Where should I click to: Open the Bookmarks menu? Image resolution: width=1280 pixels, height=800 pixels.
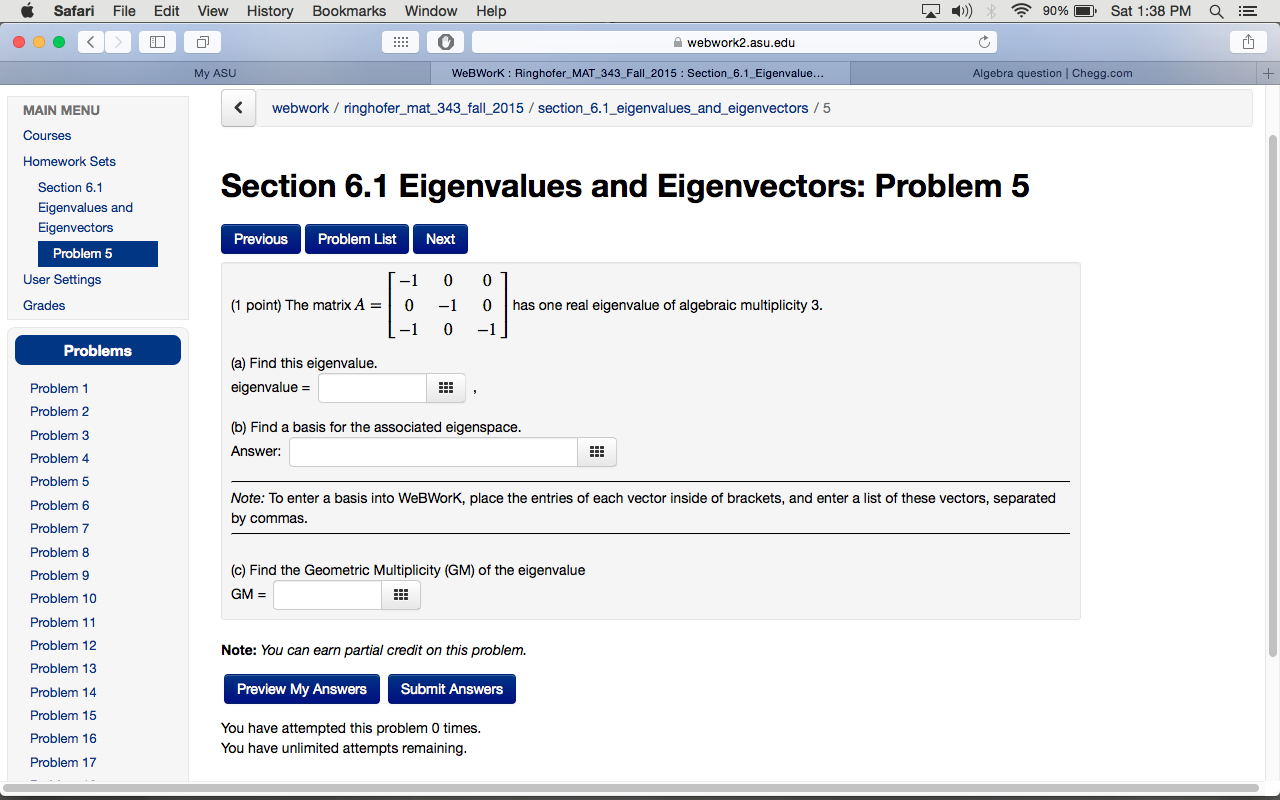(348, 11)
